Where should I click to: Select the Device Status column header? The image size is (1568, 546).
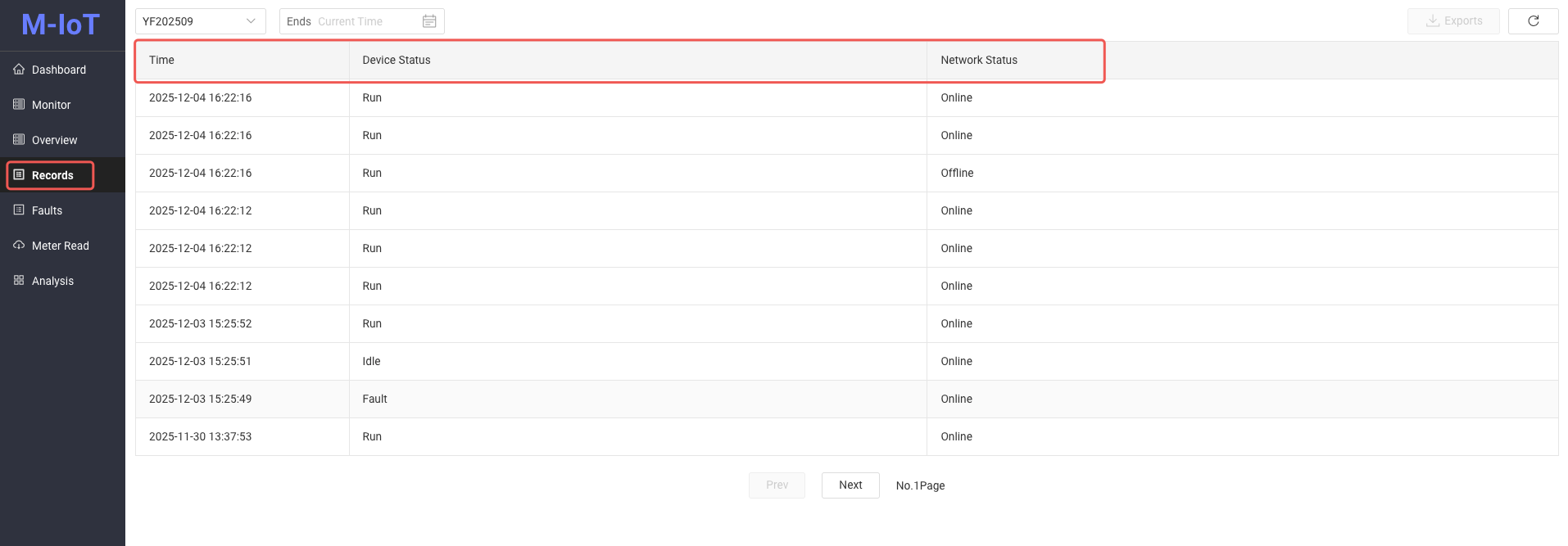point(397,60)
